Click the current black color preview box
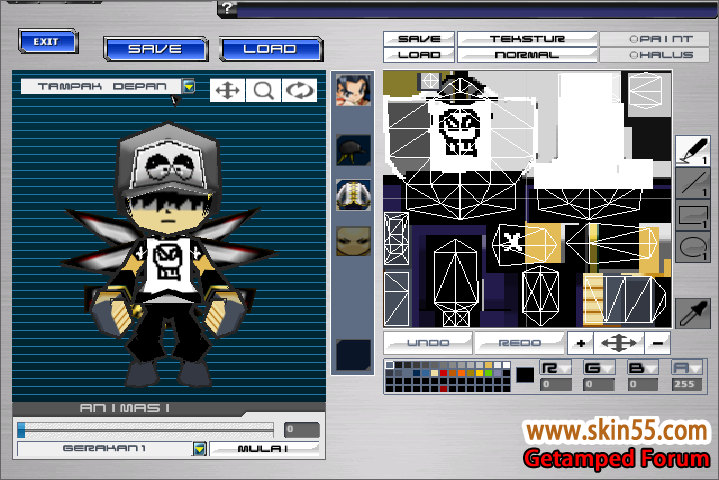719x480 pixels. 525,375
